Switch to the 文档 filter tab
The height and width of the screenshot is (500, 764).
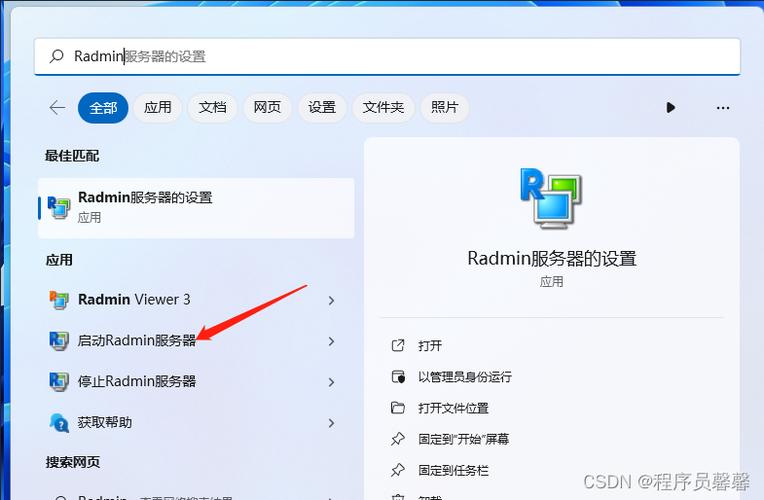(212, 108)
